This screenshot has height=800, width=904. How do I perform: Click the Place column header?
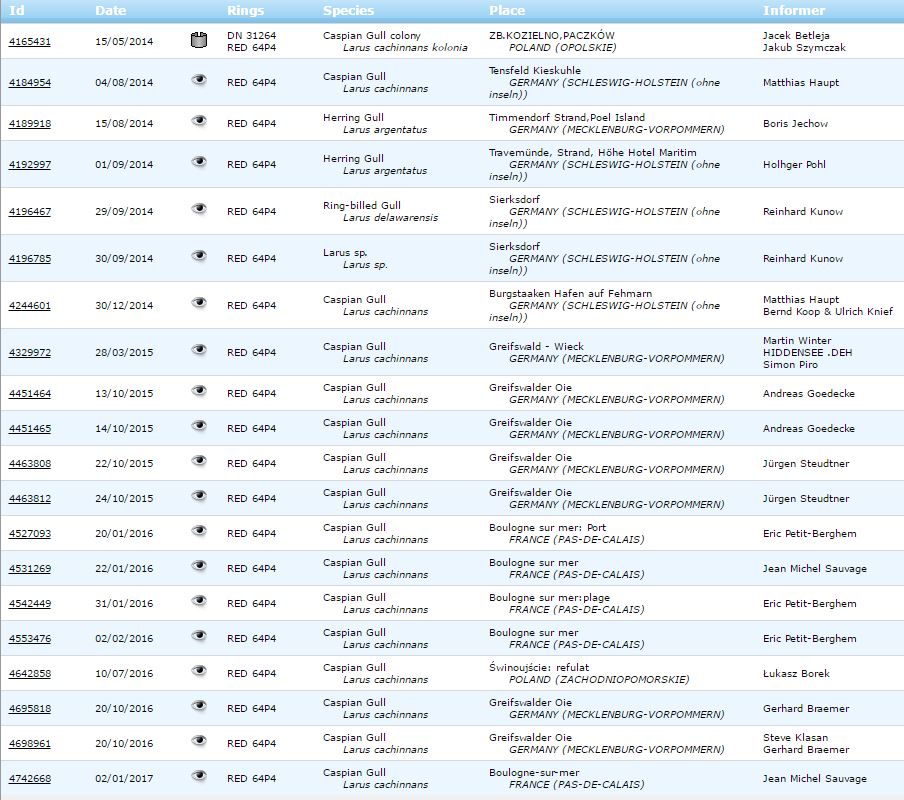pos(507,11)
